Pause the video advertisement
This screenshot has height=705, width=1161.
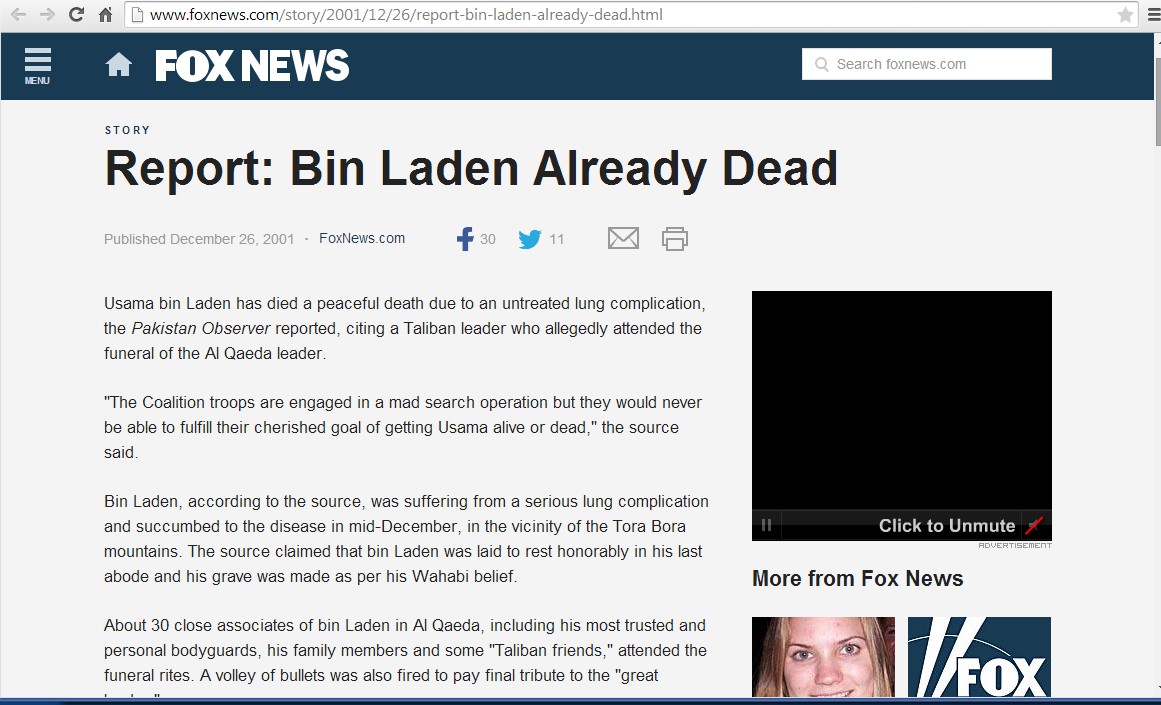click(x=766, y=525)
